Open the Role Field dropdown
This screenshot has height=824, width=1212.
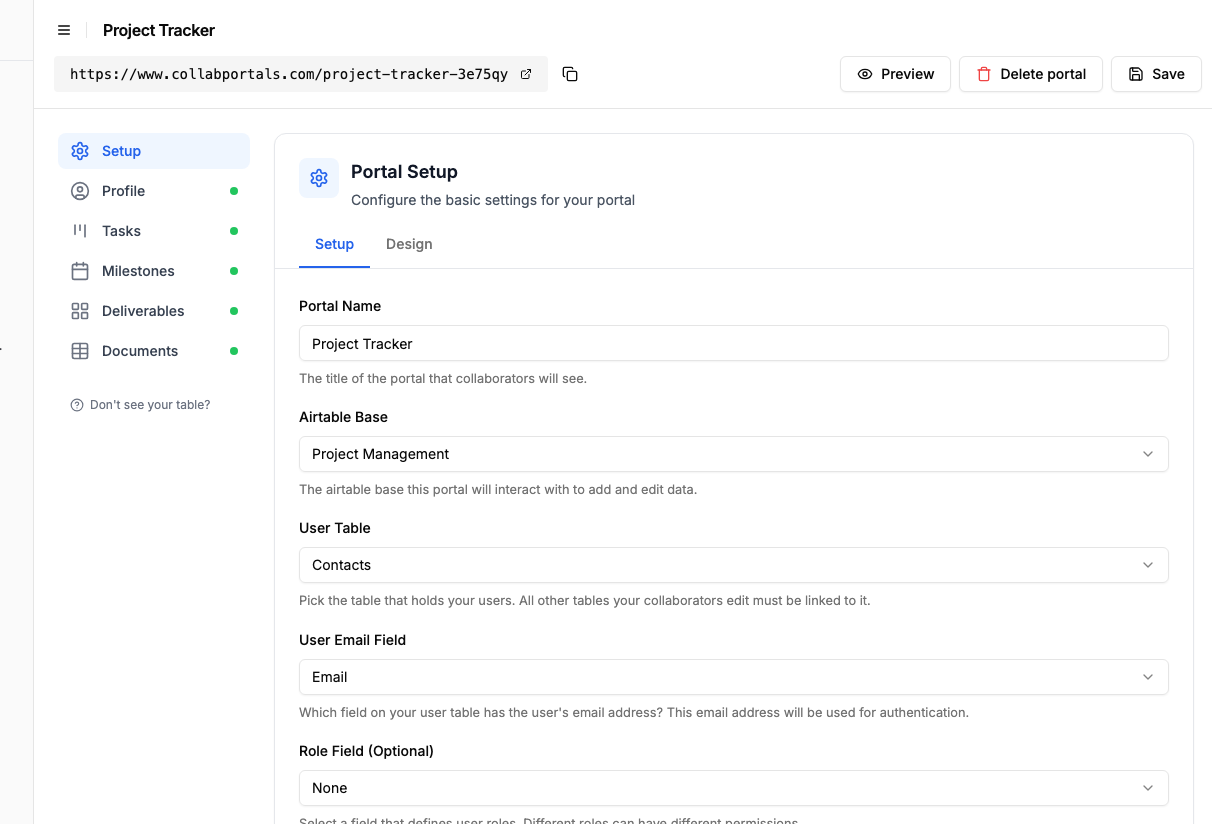pos(733,788)
